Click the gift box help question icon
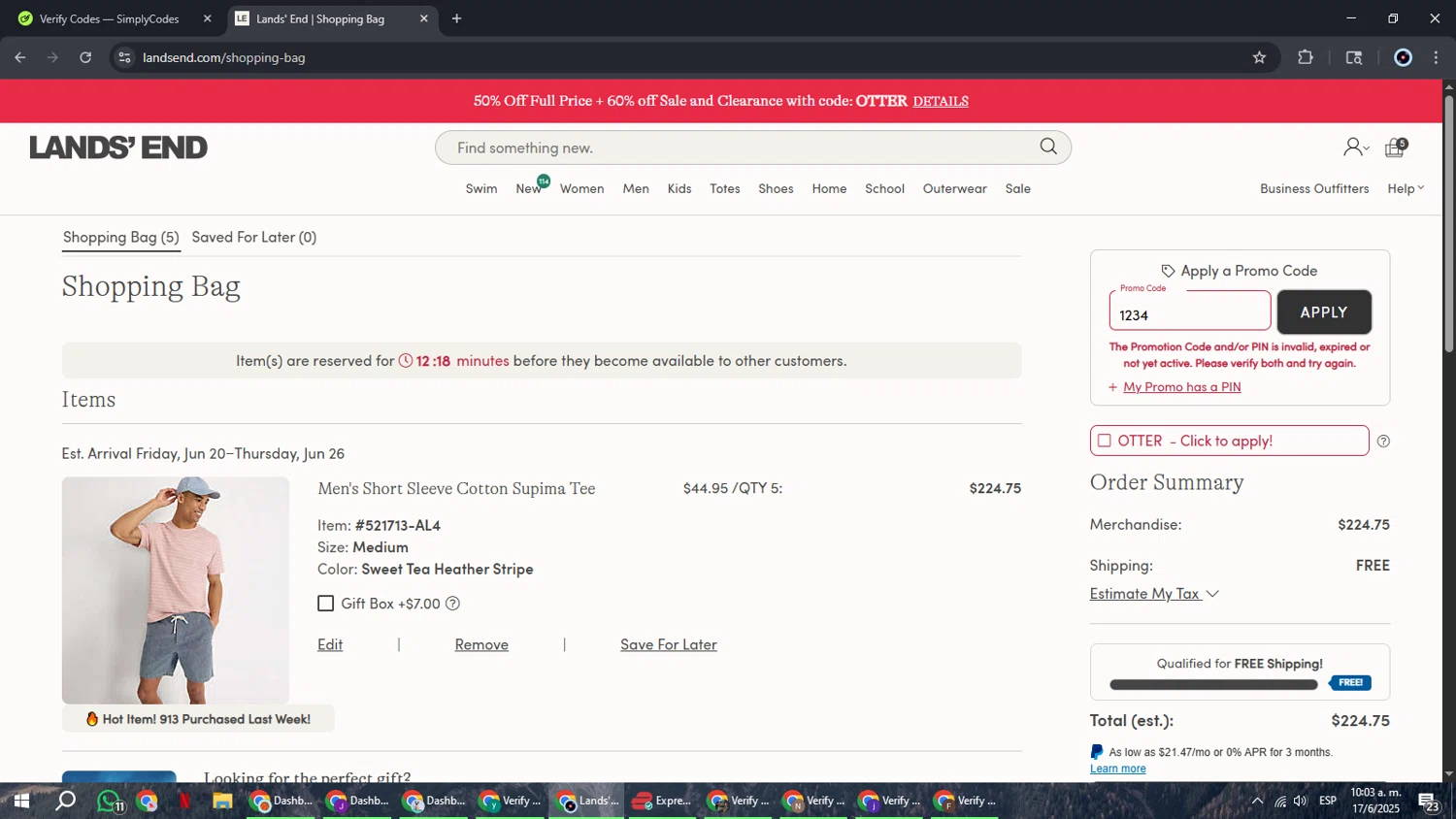The width and height of the screenshot is (1456, 819). click(x=452, y=604)
